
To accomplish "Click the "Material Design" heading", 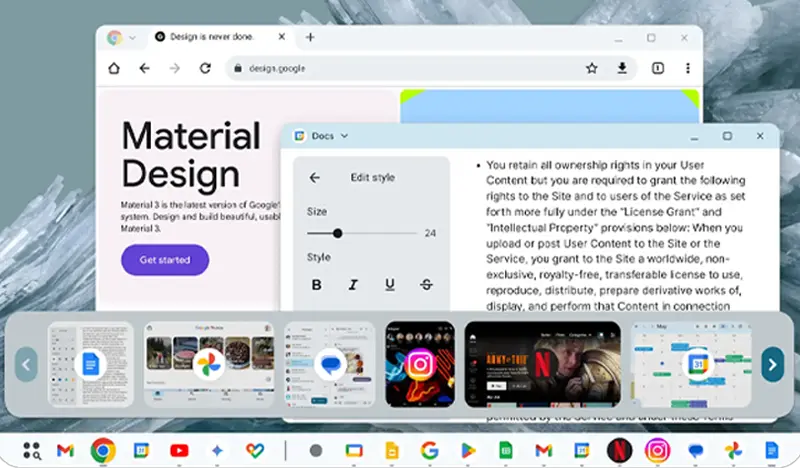I will 191,155.
